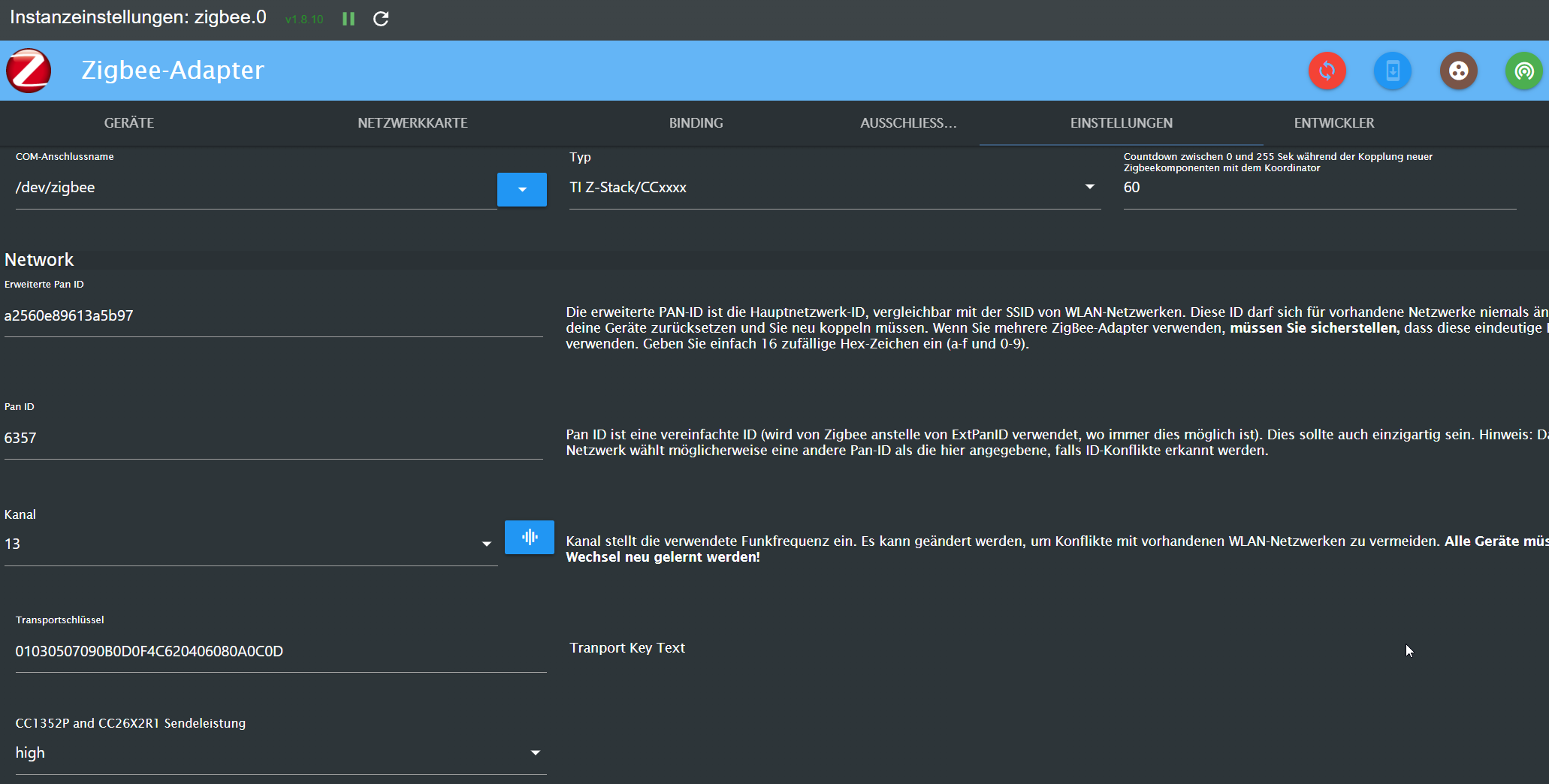Switch to the Ausschliess... tab
The width and height of the screenshot is (1549, 784).
tap(909, 123)
